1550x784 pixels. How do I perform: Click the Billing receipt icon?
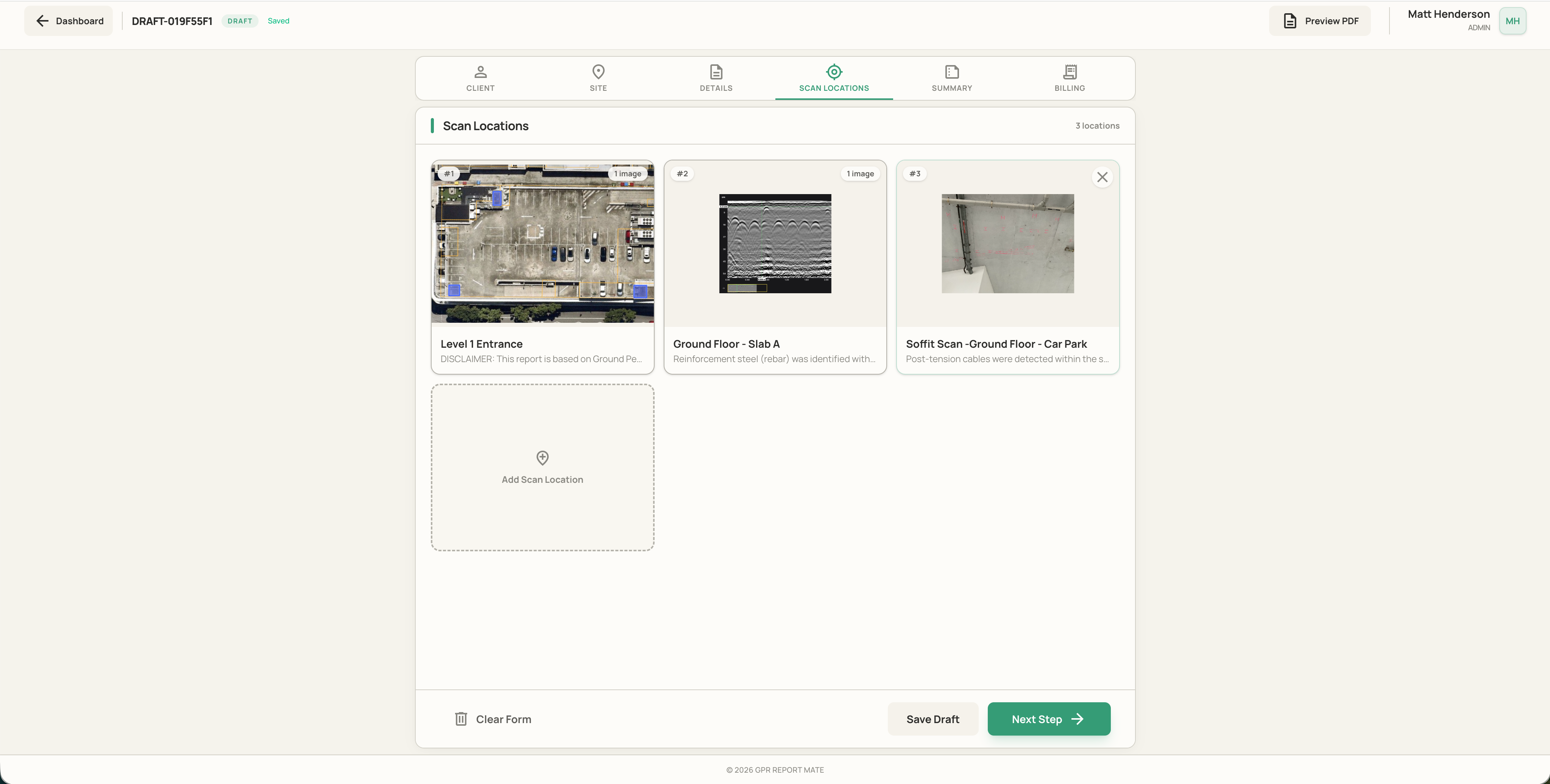pos(1070,72)
